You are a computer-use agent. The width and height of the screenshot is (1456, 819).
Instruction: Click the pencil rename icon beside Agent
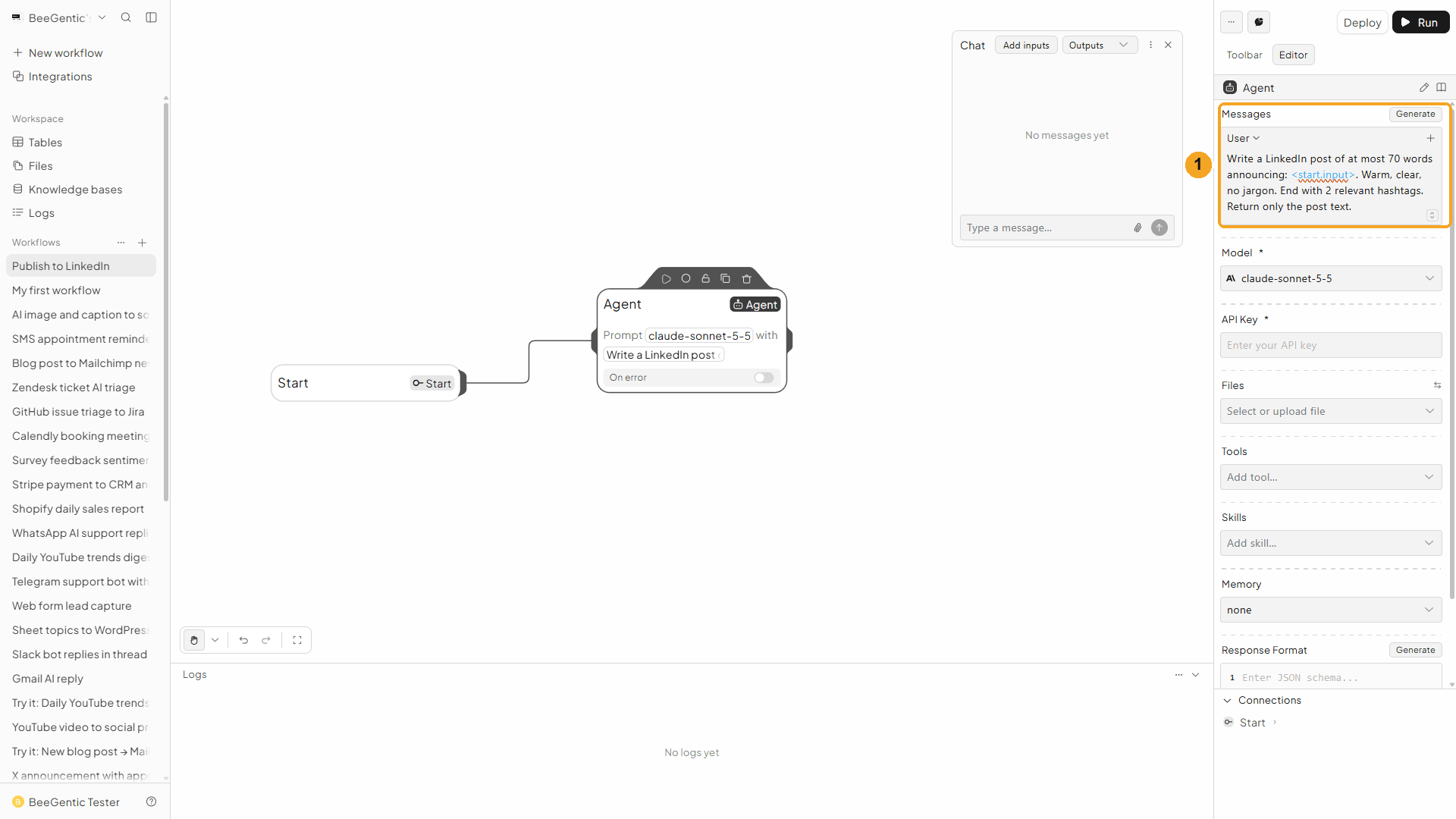[1423, 88]
